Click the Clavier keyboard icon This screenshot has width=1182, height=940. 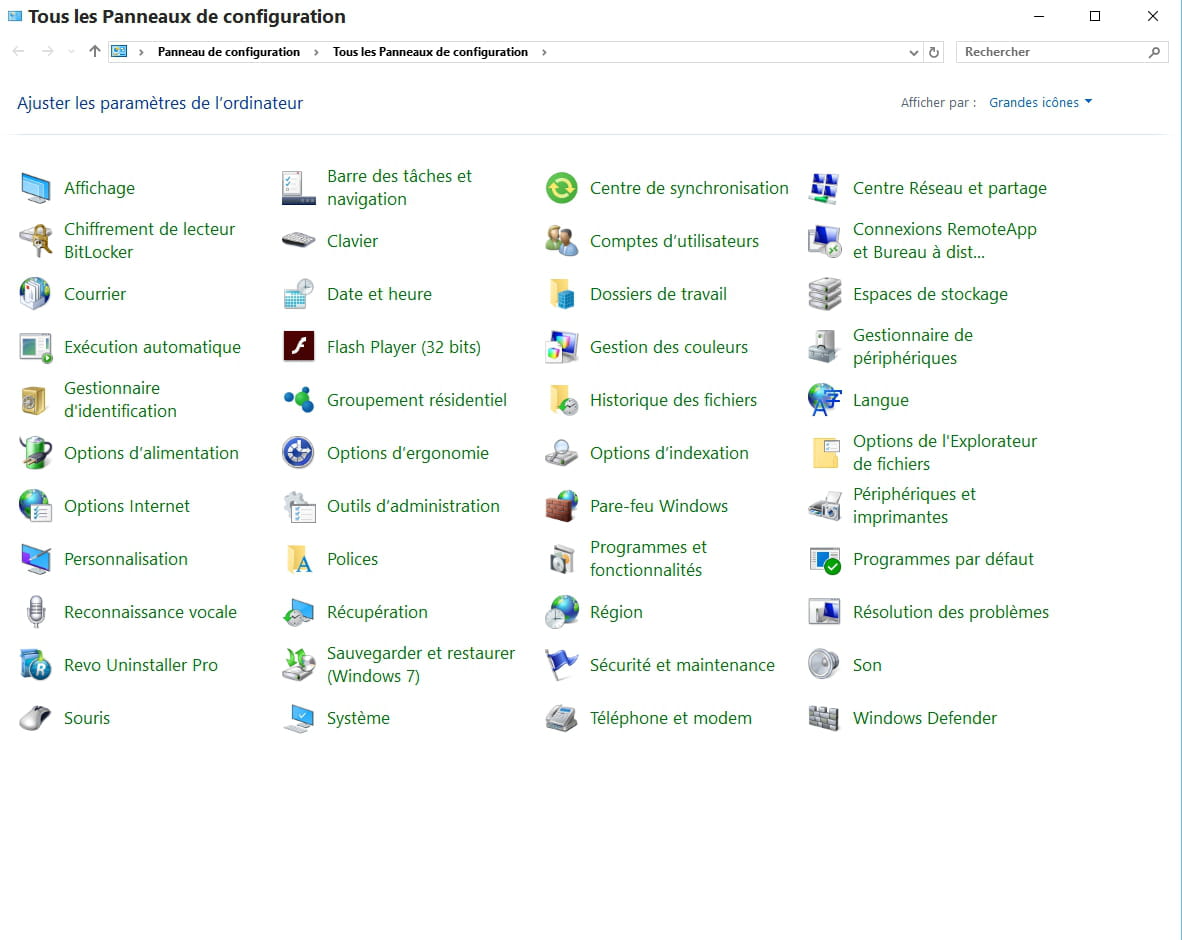[299, 240]
